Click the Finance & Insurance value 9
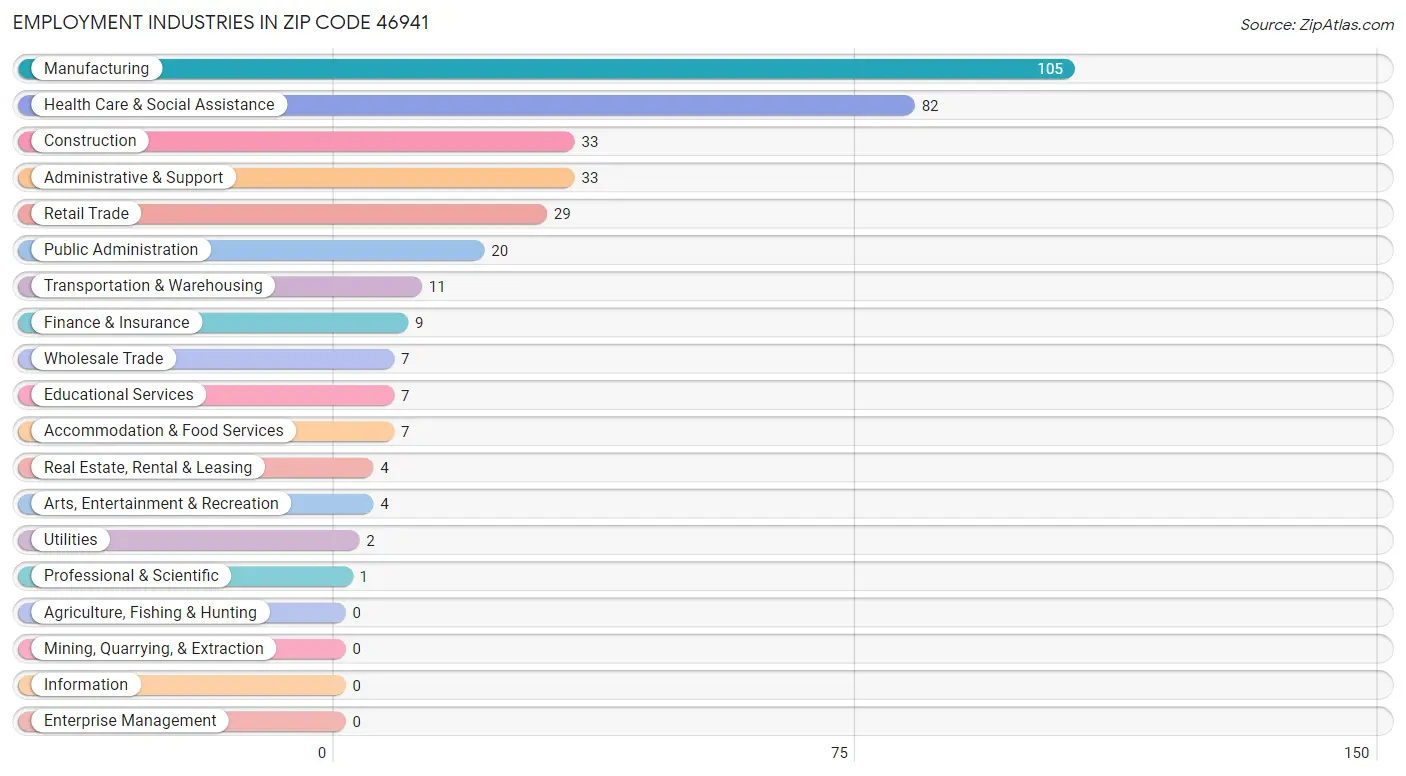This screenshot has height=776, width=1406. coord(419,323)
